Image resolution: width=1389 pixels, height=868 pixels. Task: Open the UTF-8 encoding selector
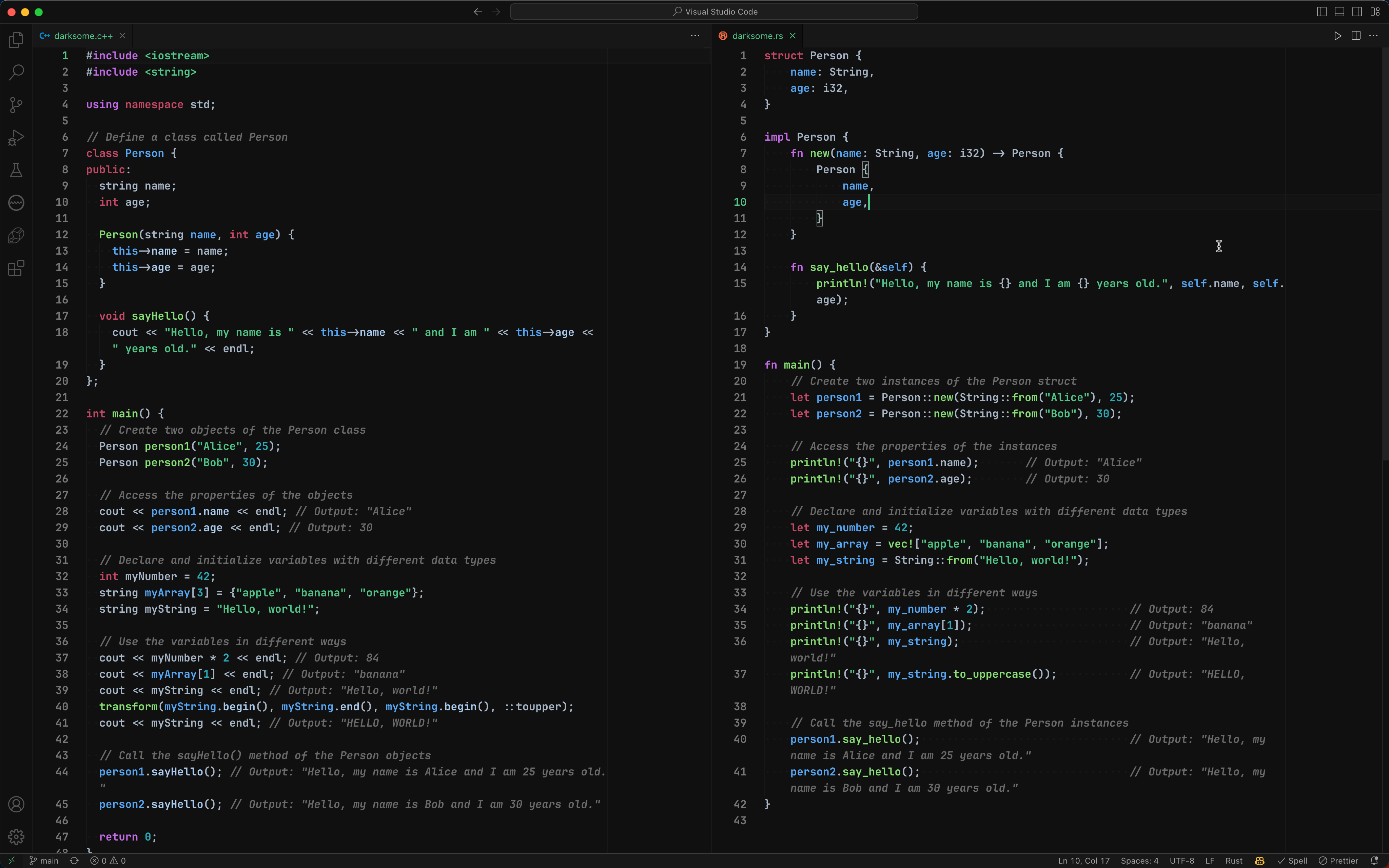click(1181, 861)
